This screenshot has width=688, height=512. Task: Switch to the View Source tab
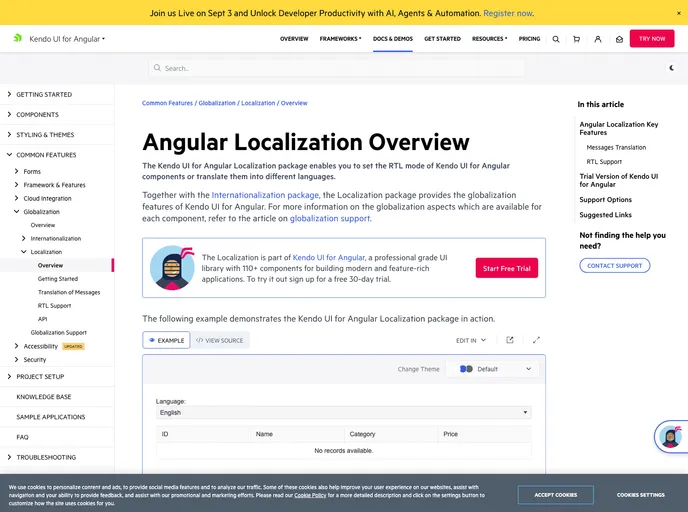coord(220,340)
